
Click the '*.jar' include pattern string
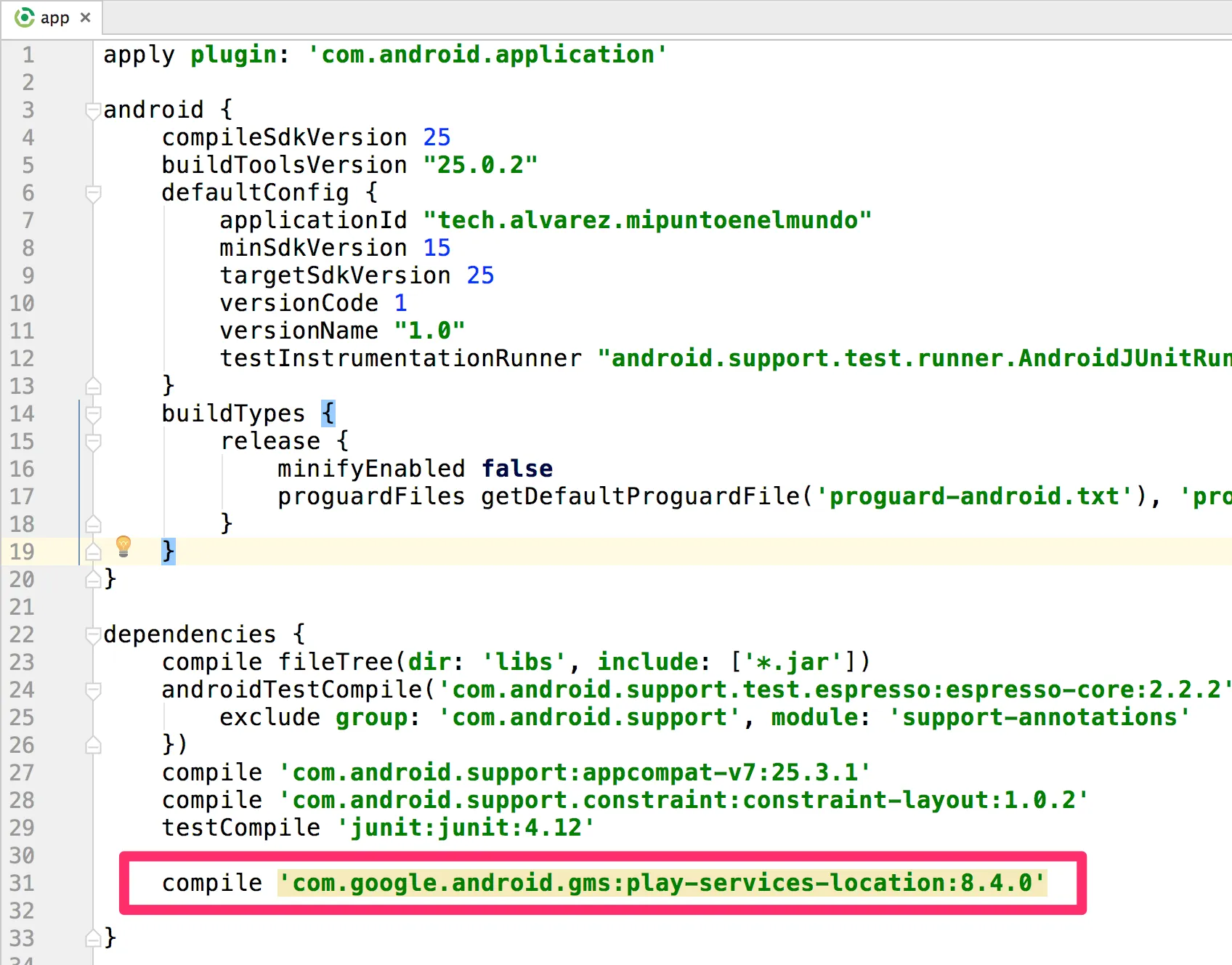click(x=793, y=662)
